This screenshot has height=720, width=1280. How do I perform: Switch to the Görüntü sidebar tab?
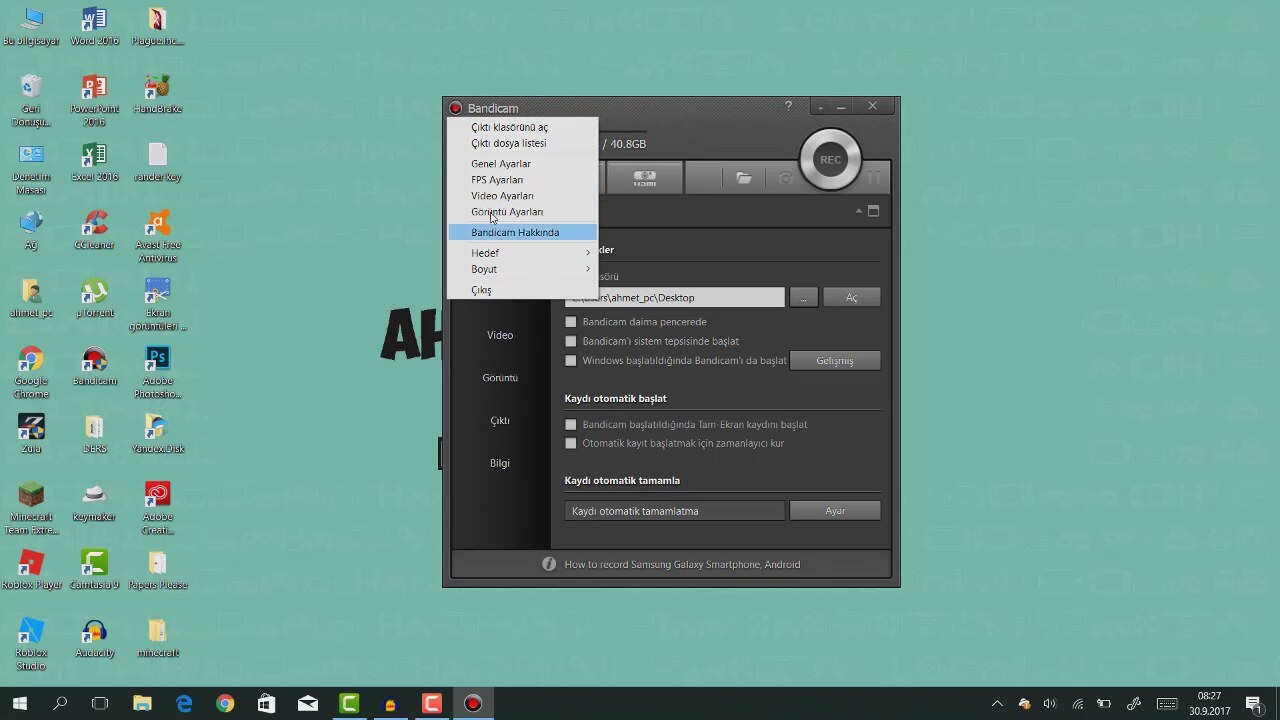[x=500, y=378]
